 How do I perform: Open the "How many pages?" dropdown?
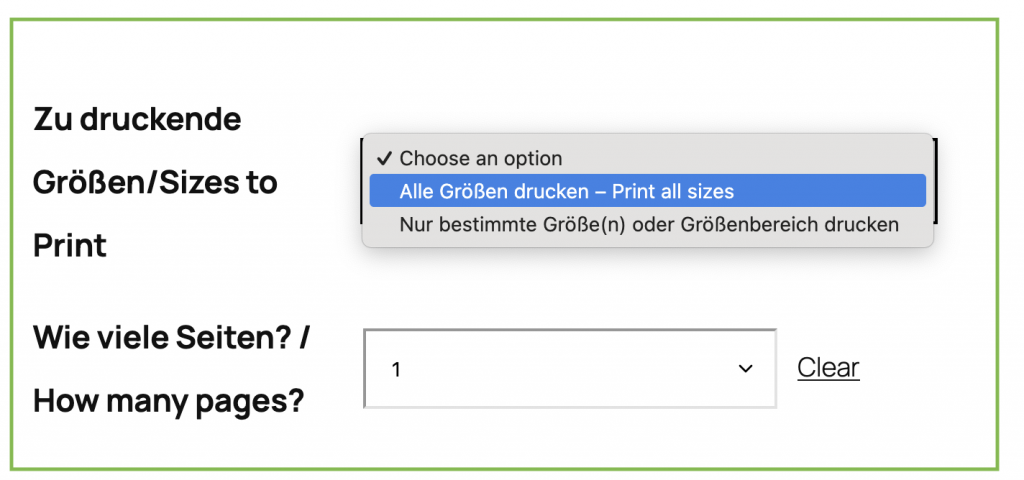pos(570,369)
